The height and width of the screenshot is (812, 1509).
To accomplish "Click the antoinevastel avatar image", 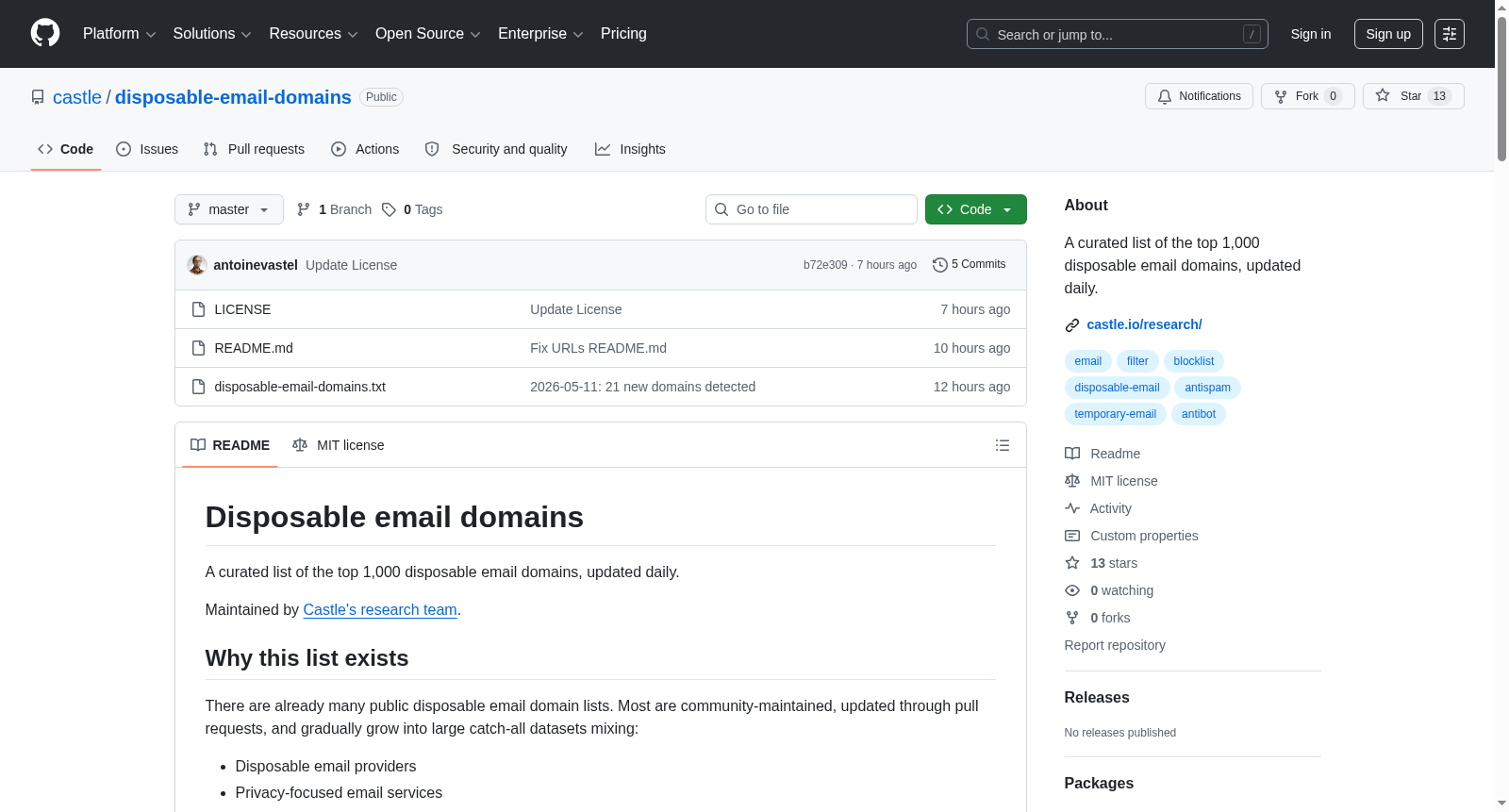I will (197, 265).
